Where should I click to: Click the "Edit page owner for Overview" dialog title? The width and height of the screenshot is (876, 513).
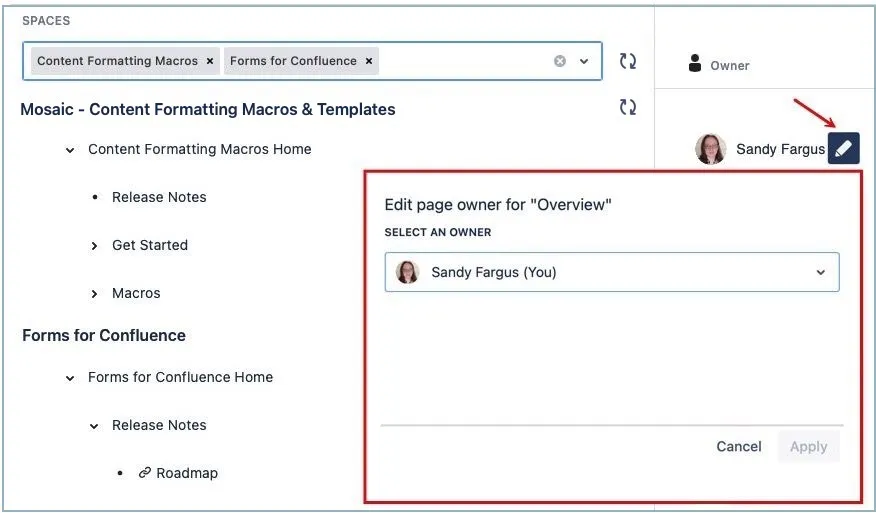[498, 205]
